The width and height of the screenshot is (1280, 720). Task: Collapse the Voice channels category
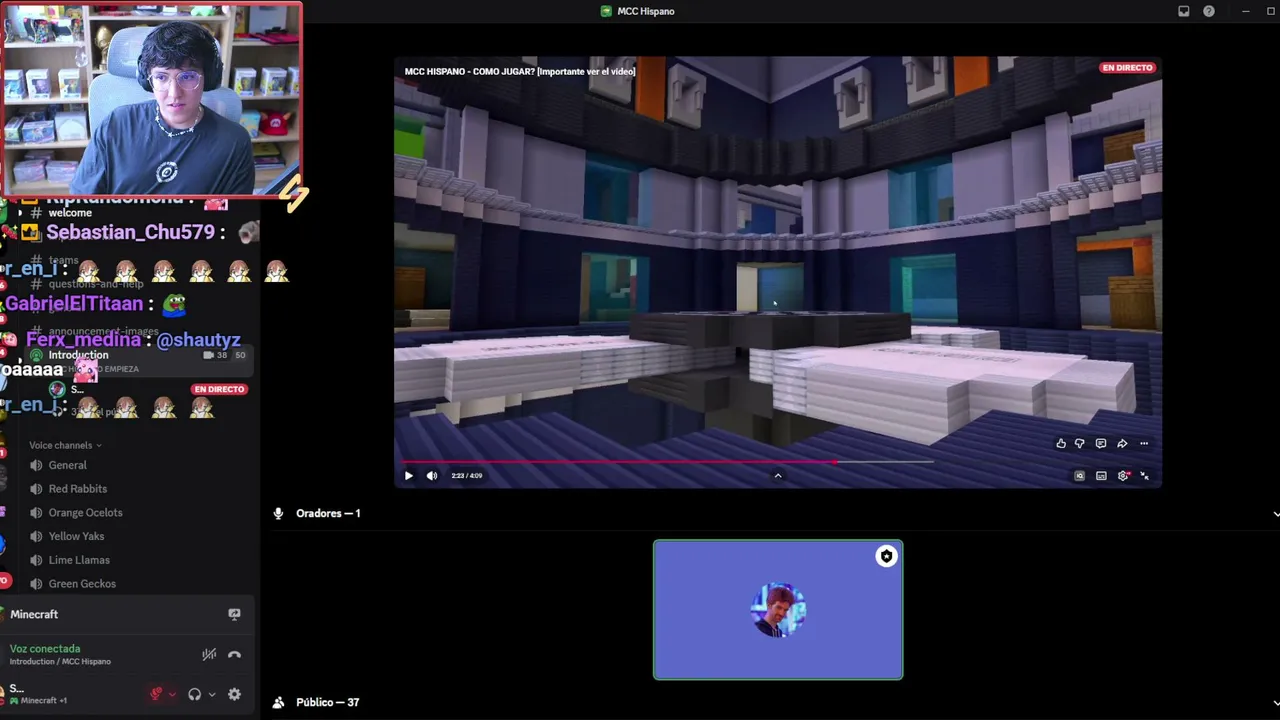point(65,445)
